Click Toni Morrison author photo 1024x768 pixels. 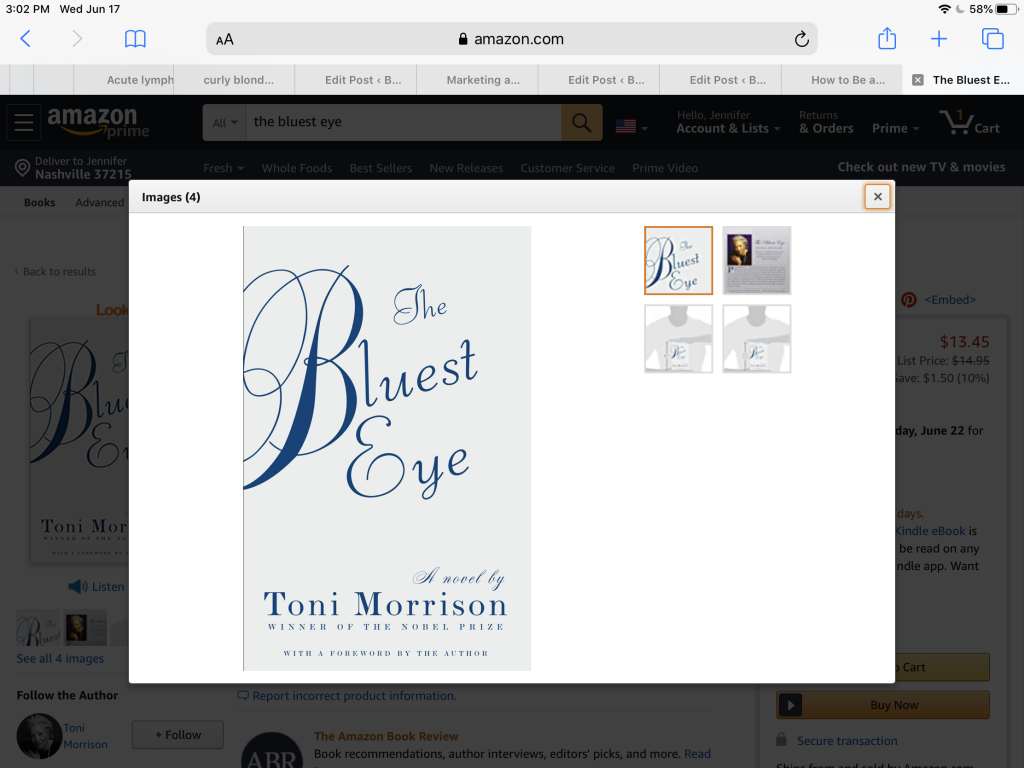39,735
